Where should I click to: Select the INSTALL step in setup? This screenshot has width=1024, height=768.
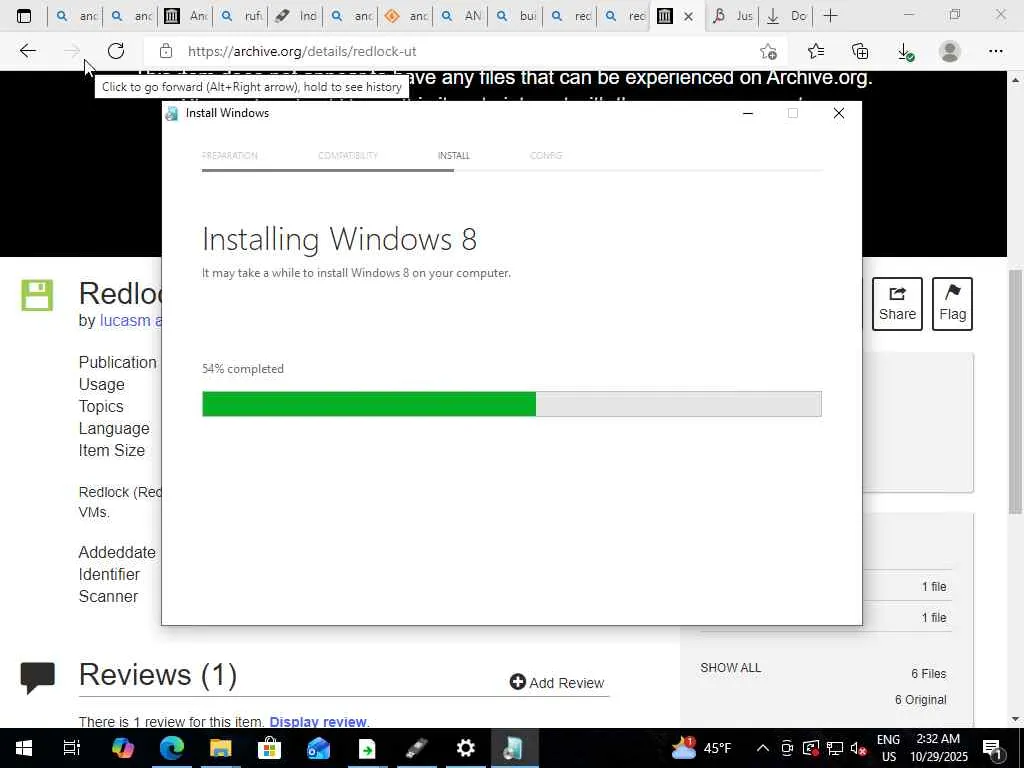coord(454,155)
